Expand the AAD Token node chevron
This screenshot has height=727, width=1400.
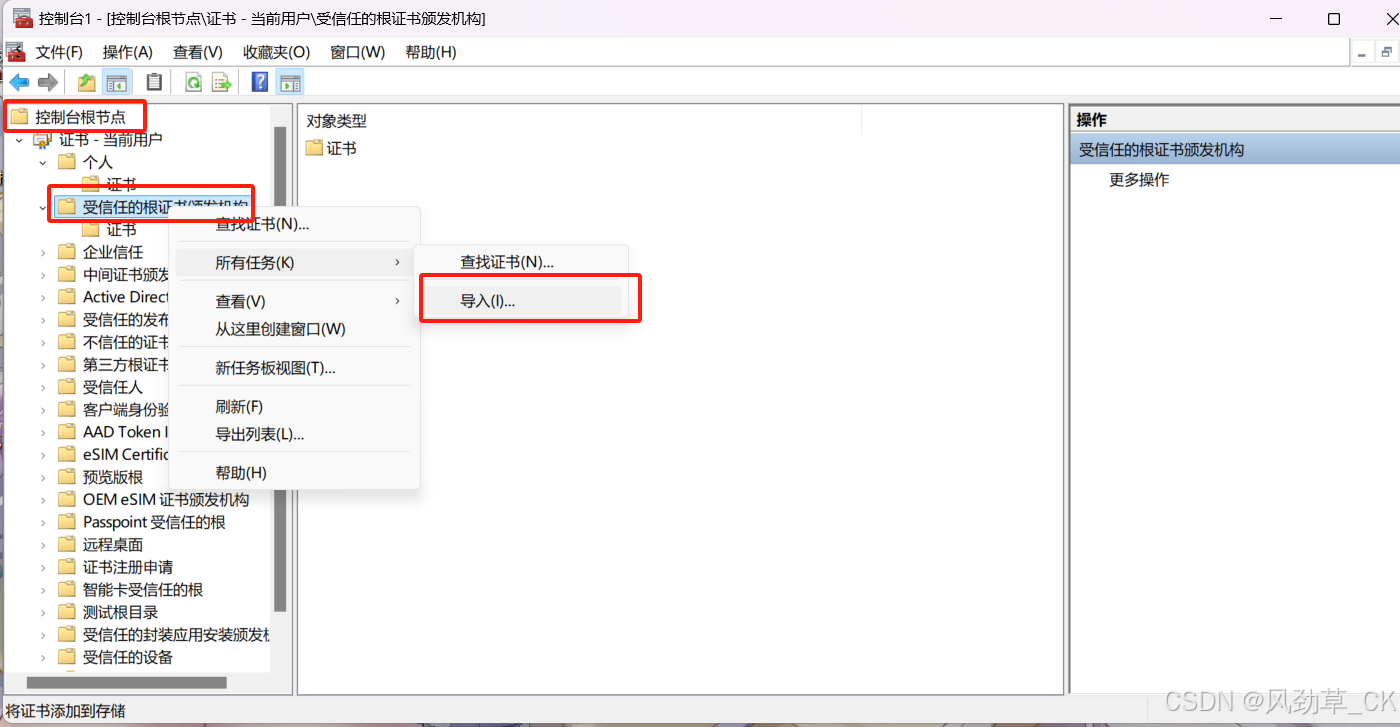43,432
